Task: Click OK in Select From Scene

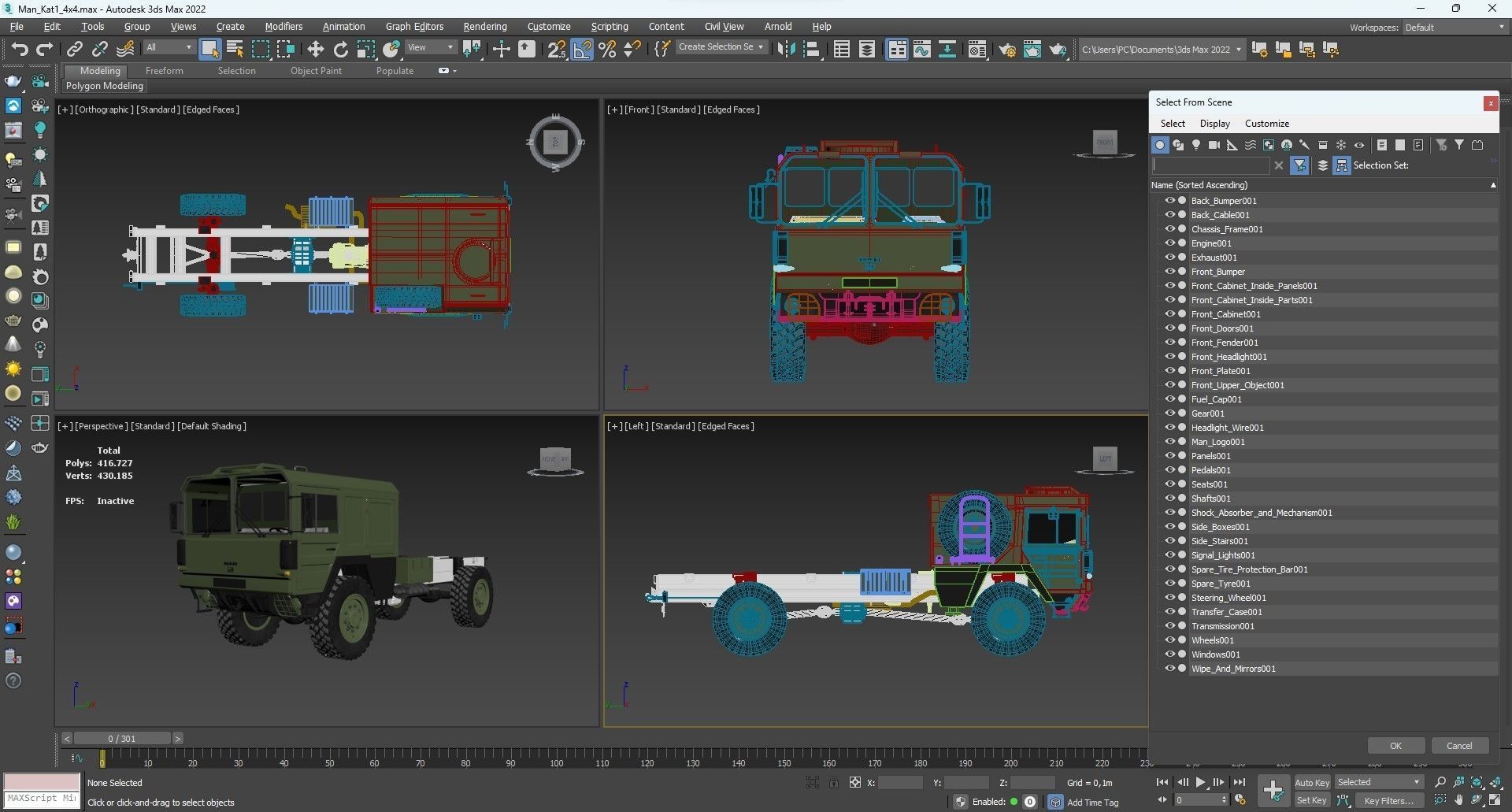Action: tap(1395, 746)
